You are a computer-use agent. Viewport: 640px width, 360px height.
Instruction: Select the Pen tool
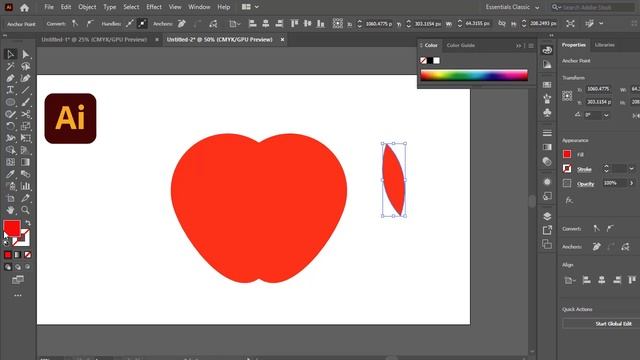click(11, 78)
